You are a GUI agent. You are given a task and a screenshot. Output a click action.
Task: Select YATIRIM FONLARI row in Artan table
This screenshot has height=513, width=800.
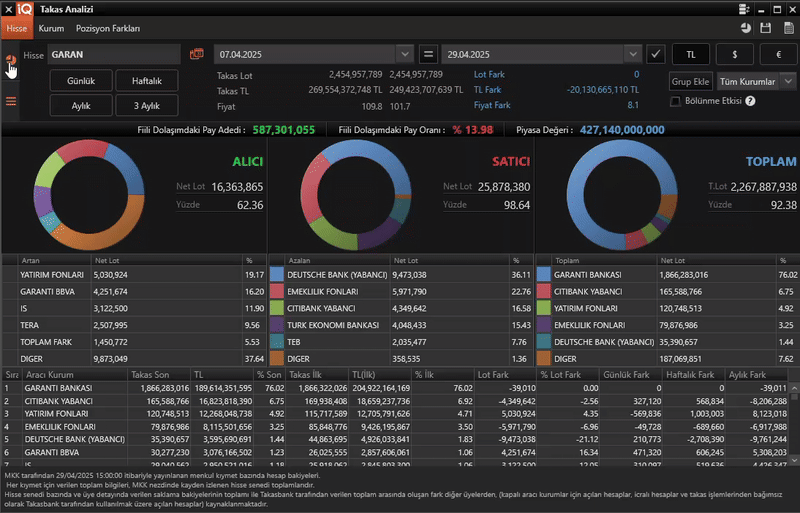pos(134,275)
